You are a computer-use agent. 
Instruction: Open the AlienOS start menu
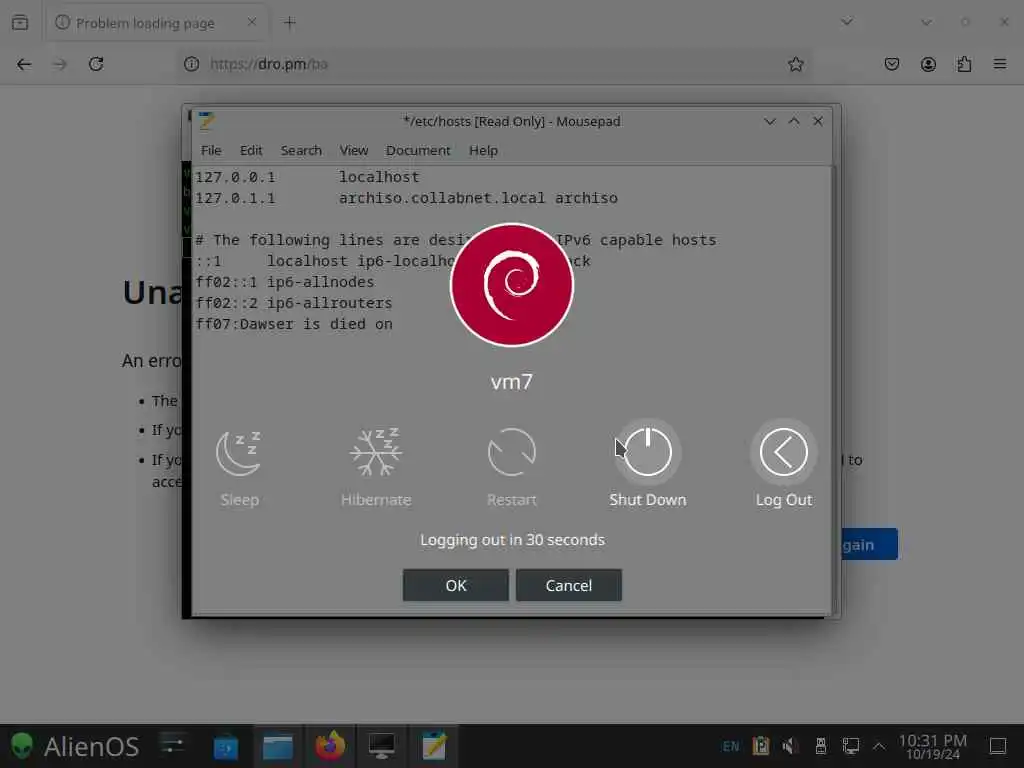pyautogui.click(x=74, y=746)
